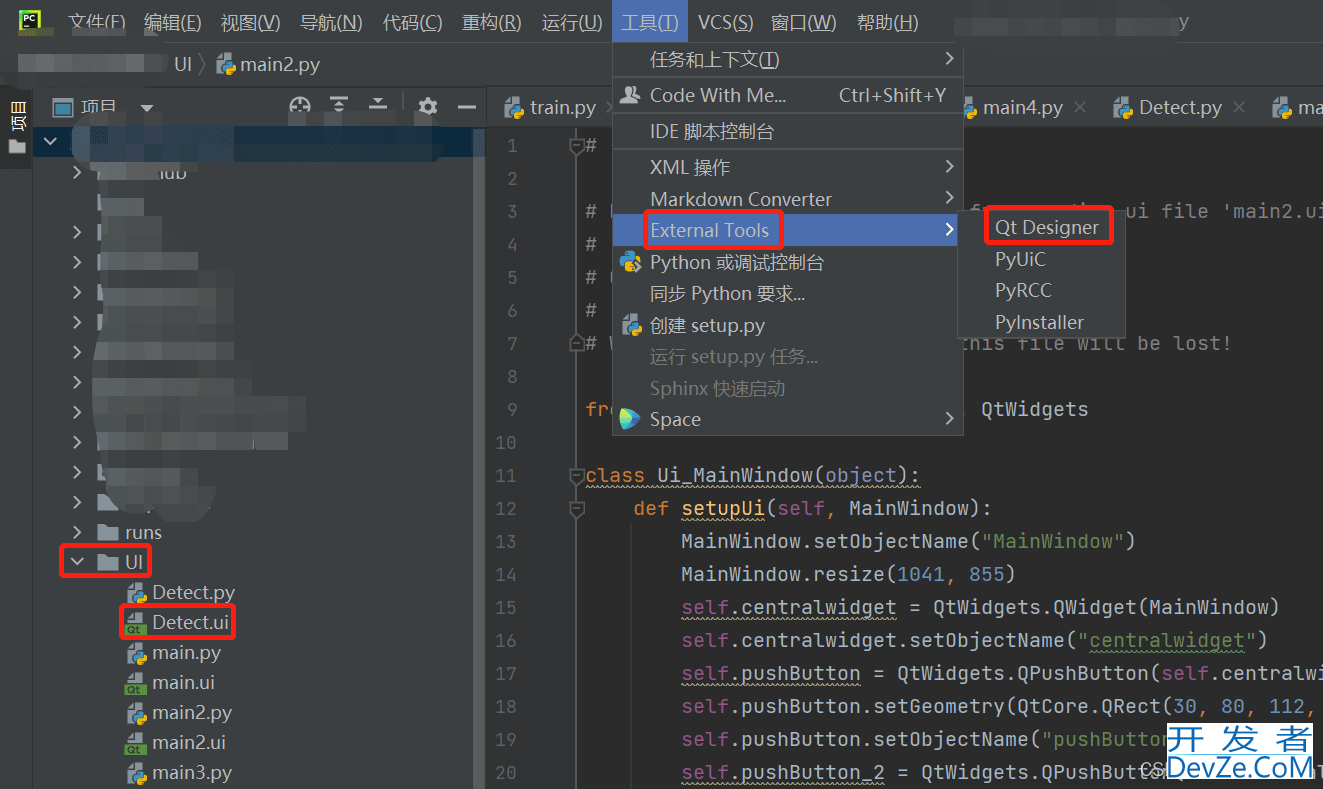Open the 代码(C) menu
The image size is (1323, 789).
[412, 22]
